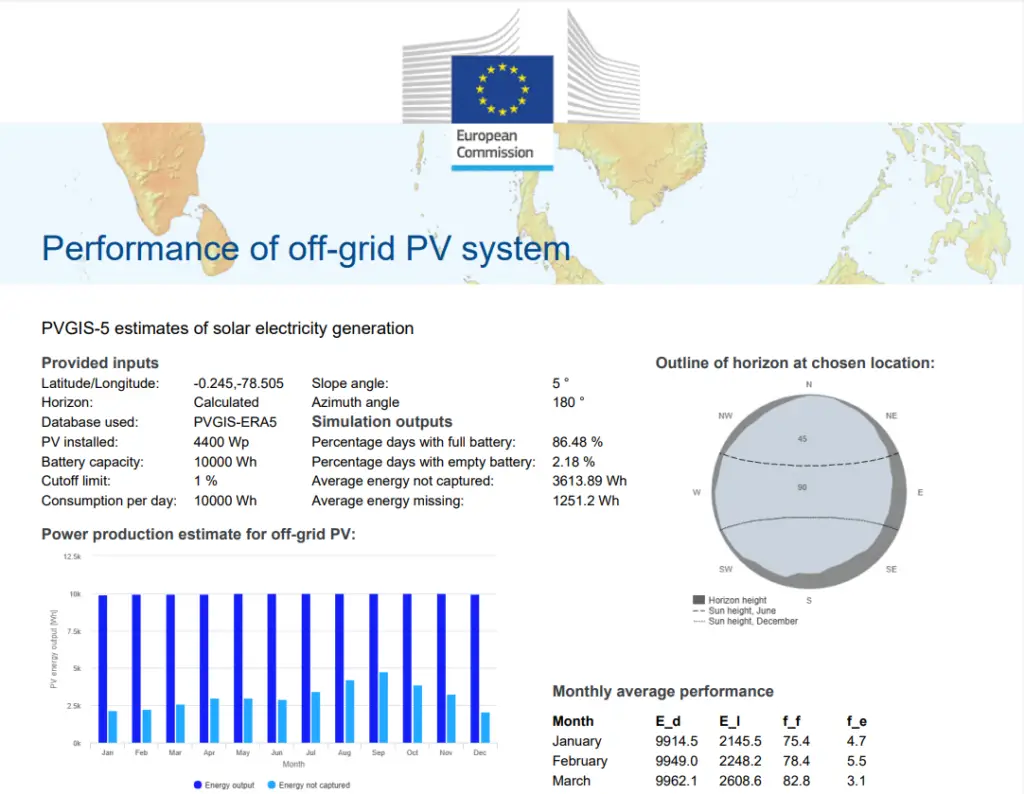Viewport: 1024px width, 794px height.
Task: Click the 'Performance of off-grid PV system' title
Action: click(306, 249)
